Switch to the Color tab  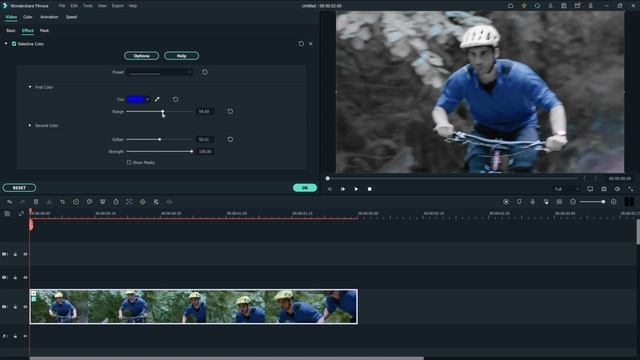(x=27, y=17)
